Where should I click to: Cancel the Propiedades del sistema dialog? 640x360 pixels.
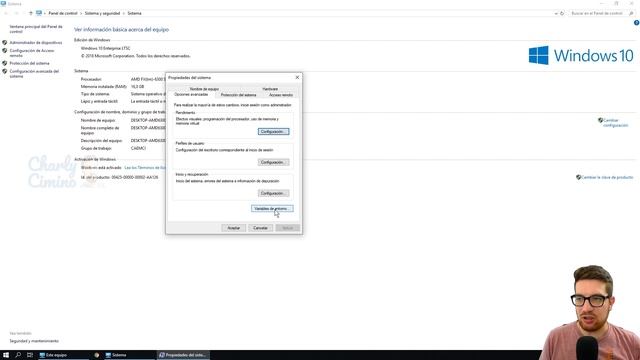click(x=260, y=228)
